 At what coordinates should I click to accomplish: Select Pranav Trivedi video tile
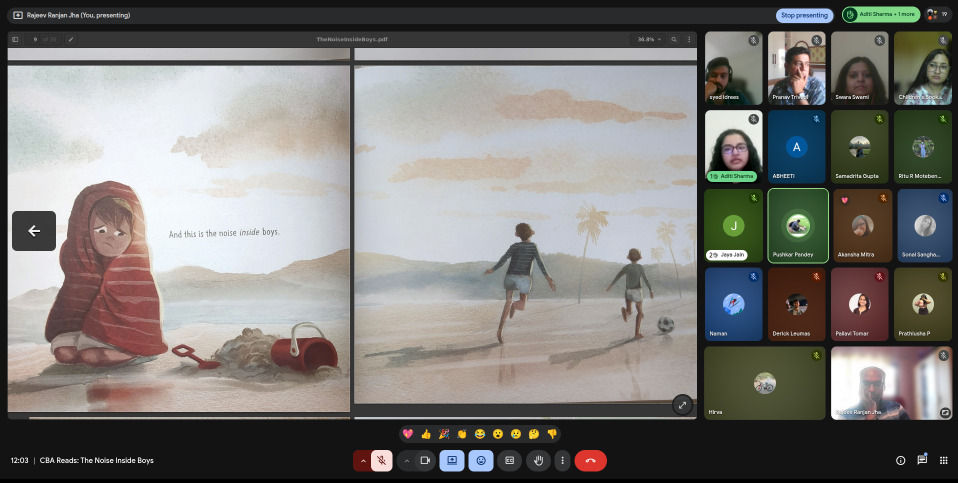(797, 68)
